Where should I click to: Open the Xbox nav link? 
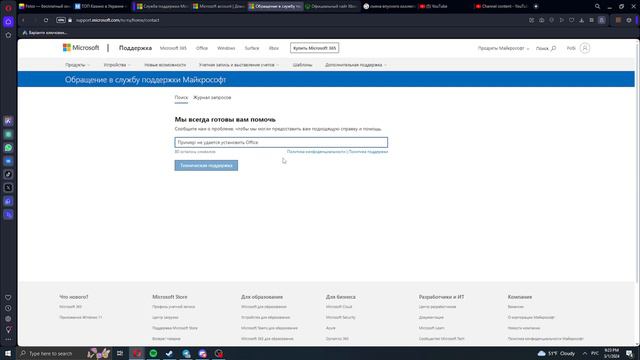[x=274, y=48]
